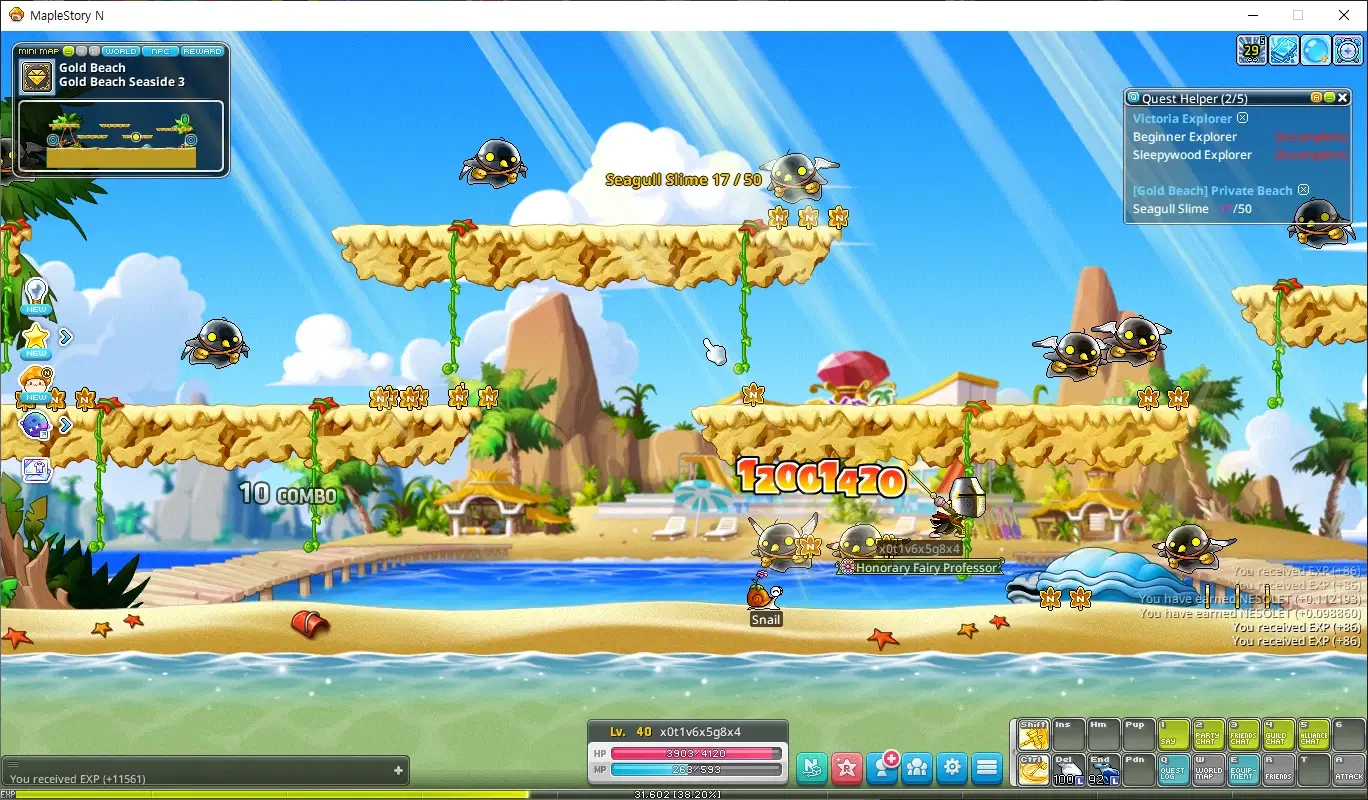The image size is (1368, 800).
Task: Click the mushroom NEW sidebar icon
Action: (36, 383)
